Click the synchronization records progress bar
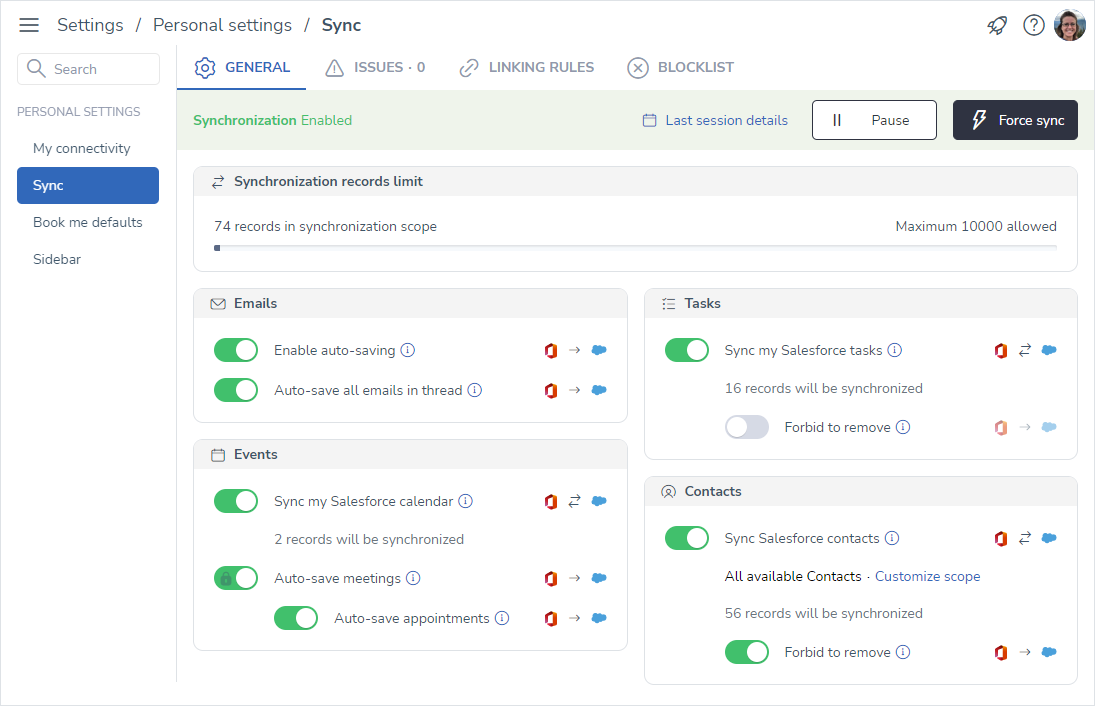This screenshot has width=1095, height=706. click(x=635, y=247)
